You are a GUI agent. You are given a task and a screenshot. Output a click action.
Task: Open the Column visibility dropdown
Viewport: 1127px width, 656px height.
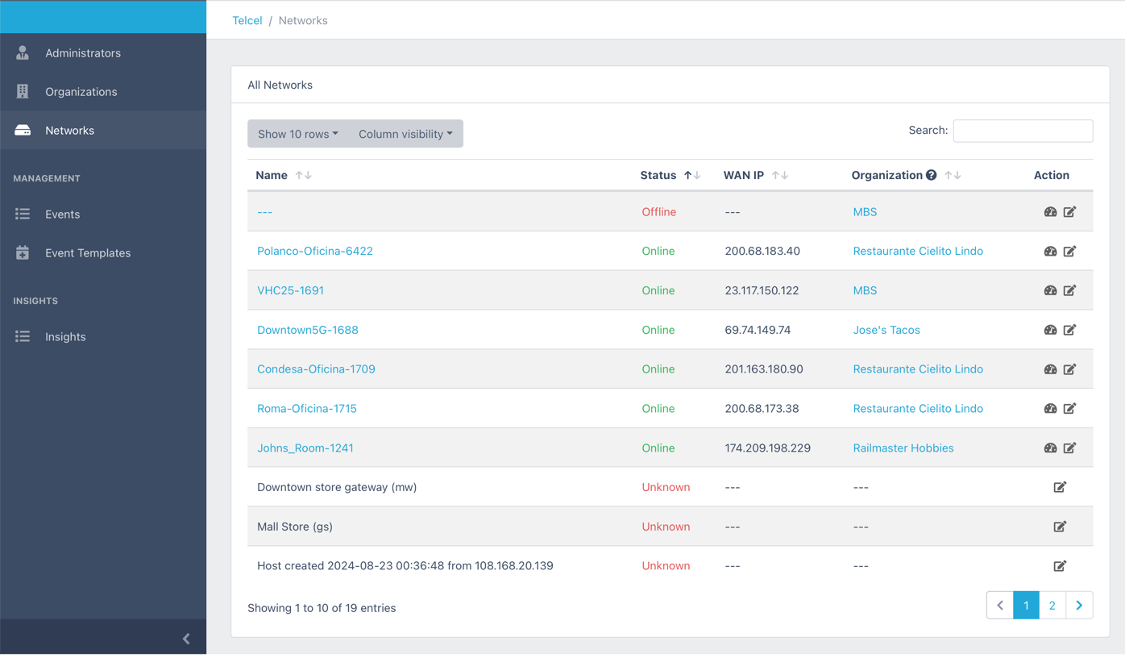coord(405,134)
